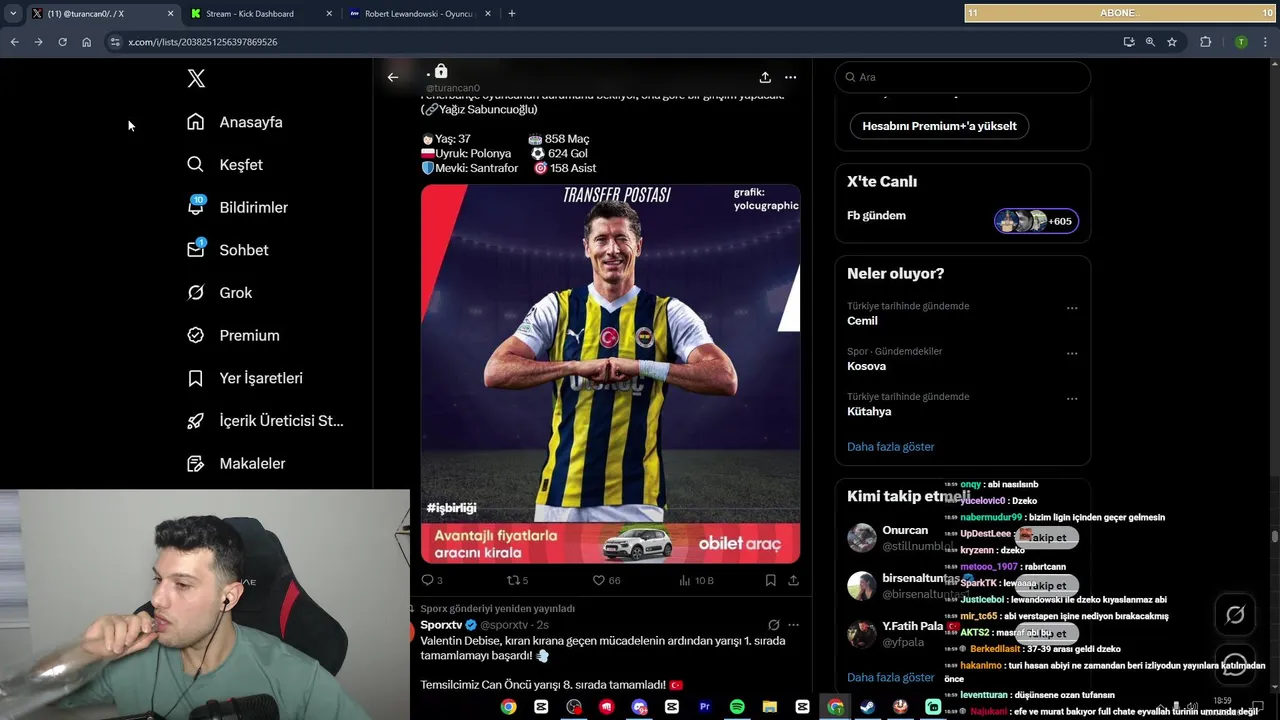
Task: Open Discord from taskbar
Action: tap(640, 707)
